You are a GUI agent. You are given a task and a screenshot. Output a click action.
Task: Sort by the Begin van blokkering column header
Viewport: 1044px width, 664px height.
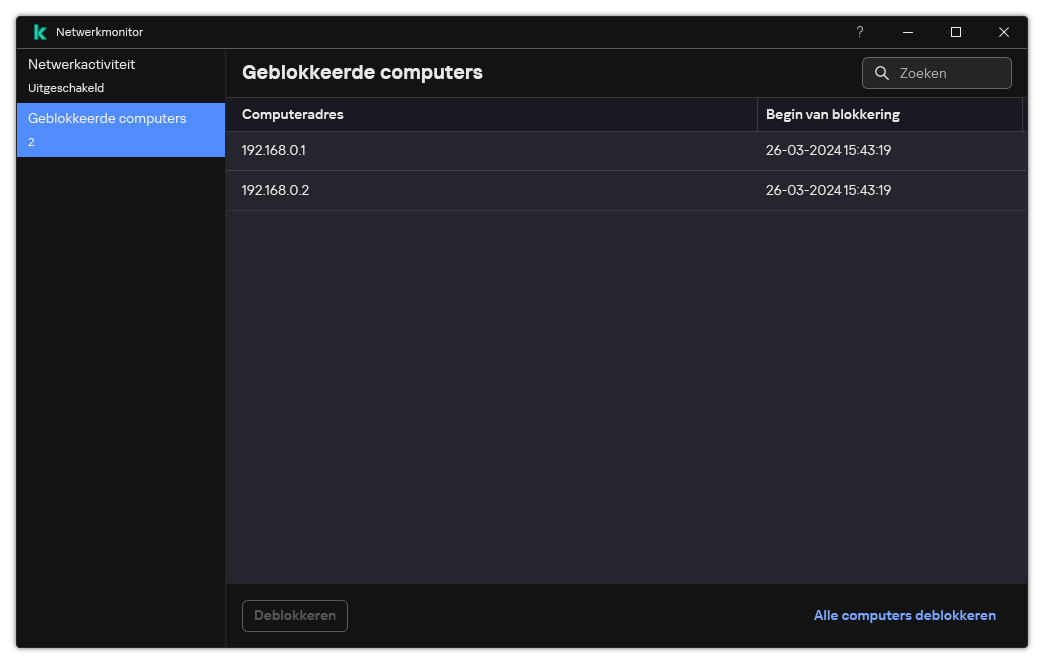tap(833, 114)
